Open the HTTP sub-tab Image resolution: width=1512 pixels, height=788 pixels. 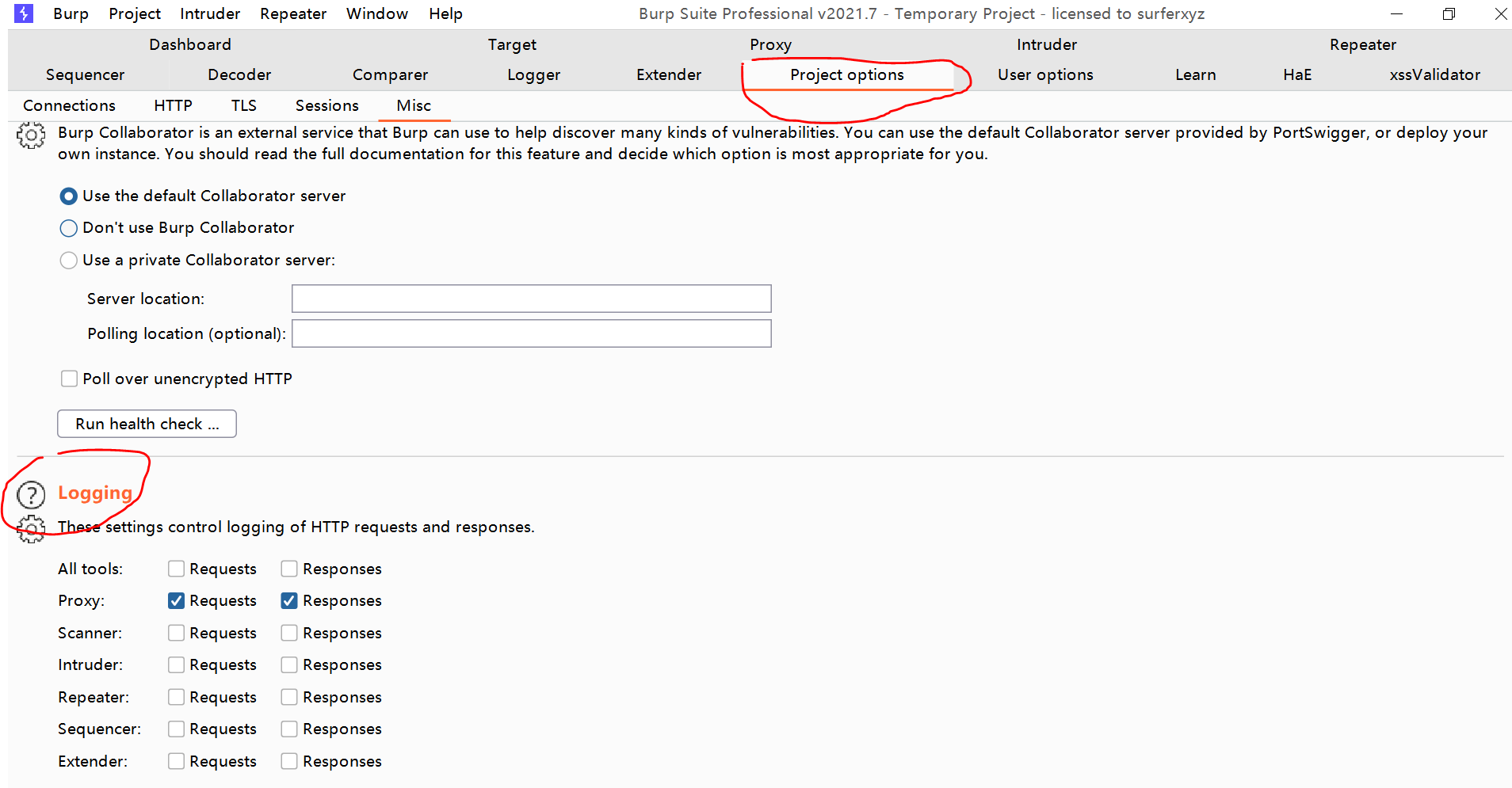click(173, 105)
